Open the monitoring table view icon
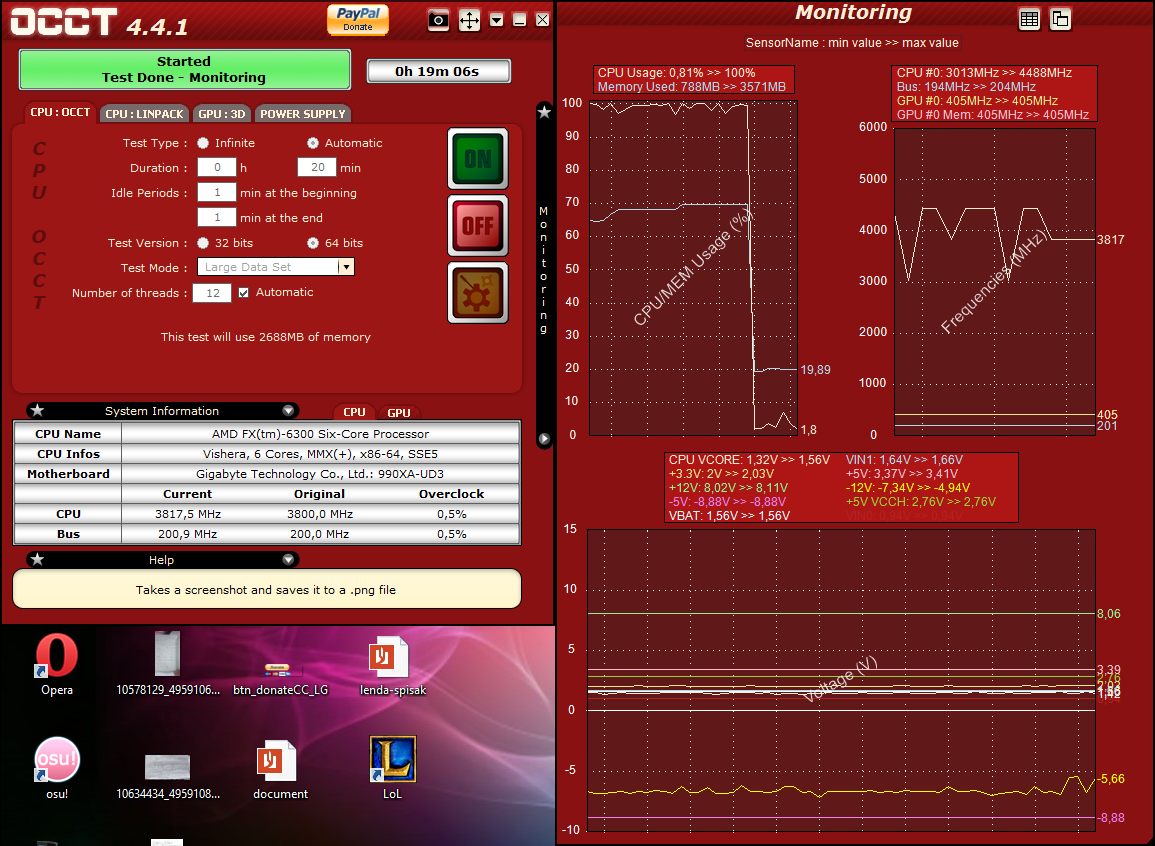The image size is (1155, 846). [x=1029, y=19]
